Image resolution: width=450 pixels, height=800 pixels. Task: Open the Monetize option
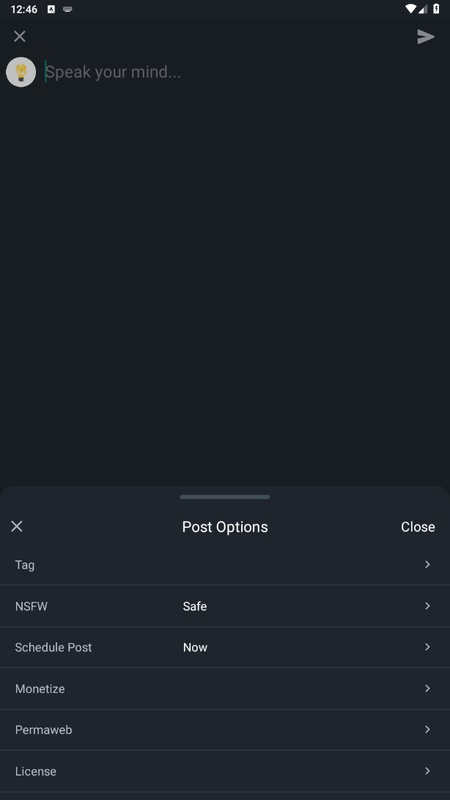coord(225,689)
